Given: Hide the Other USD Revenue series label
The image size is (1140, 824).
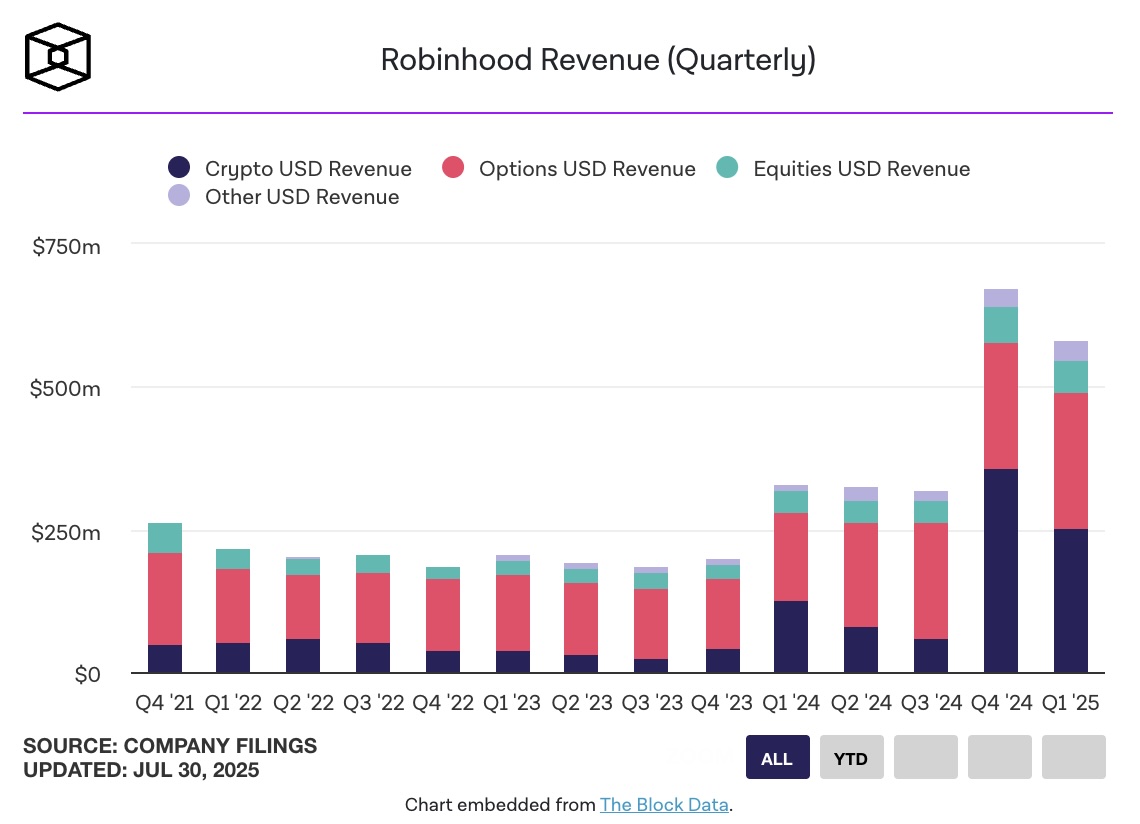Looking at the screenshot, I should 302,197.
